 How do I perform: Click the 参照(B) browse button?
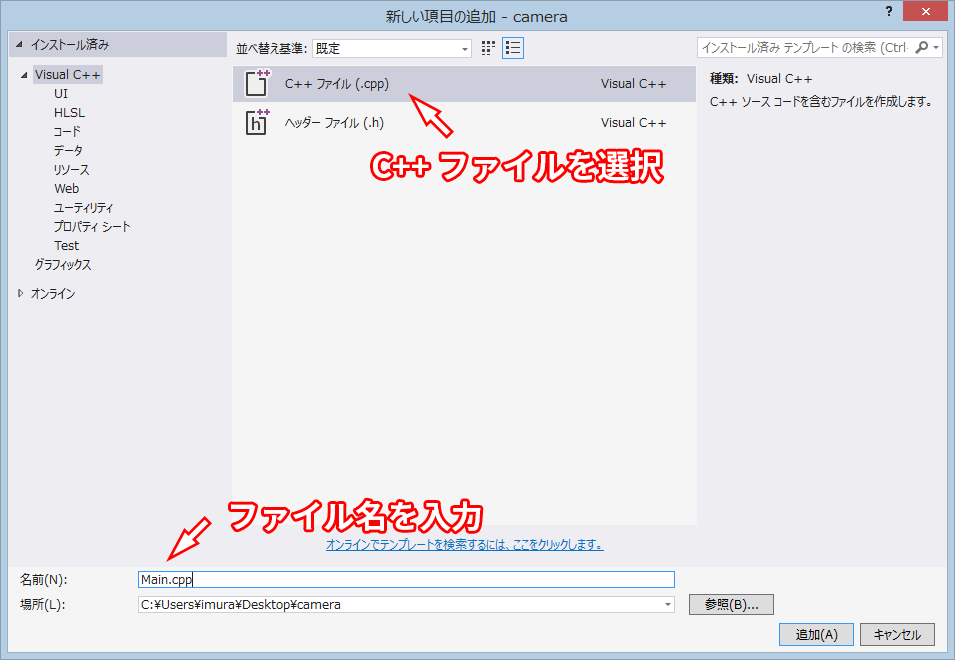(729, 604)
